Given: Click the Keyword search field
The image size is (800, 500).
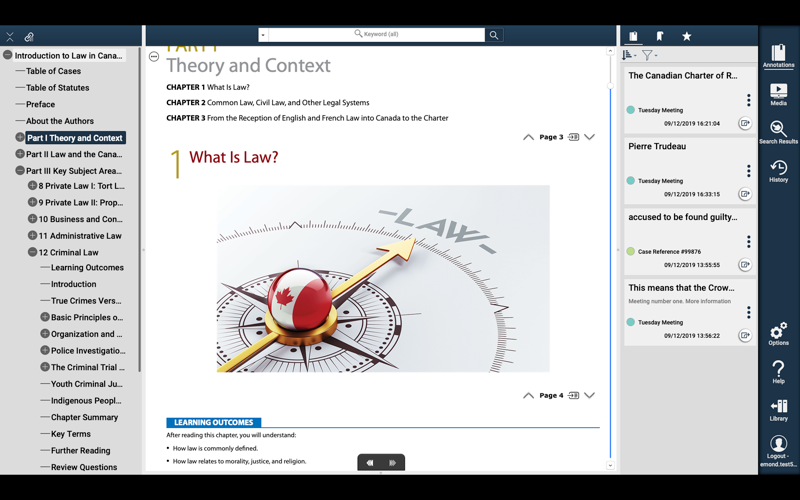Looking at the screenshot, I should click(377, 35).
